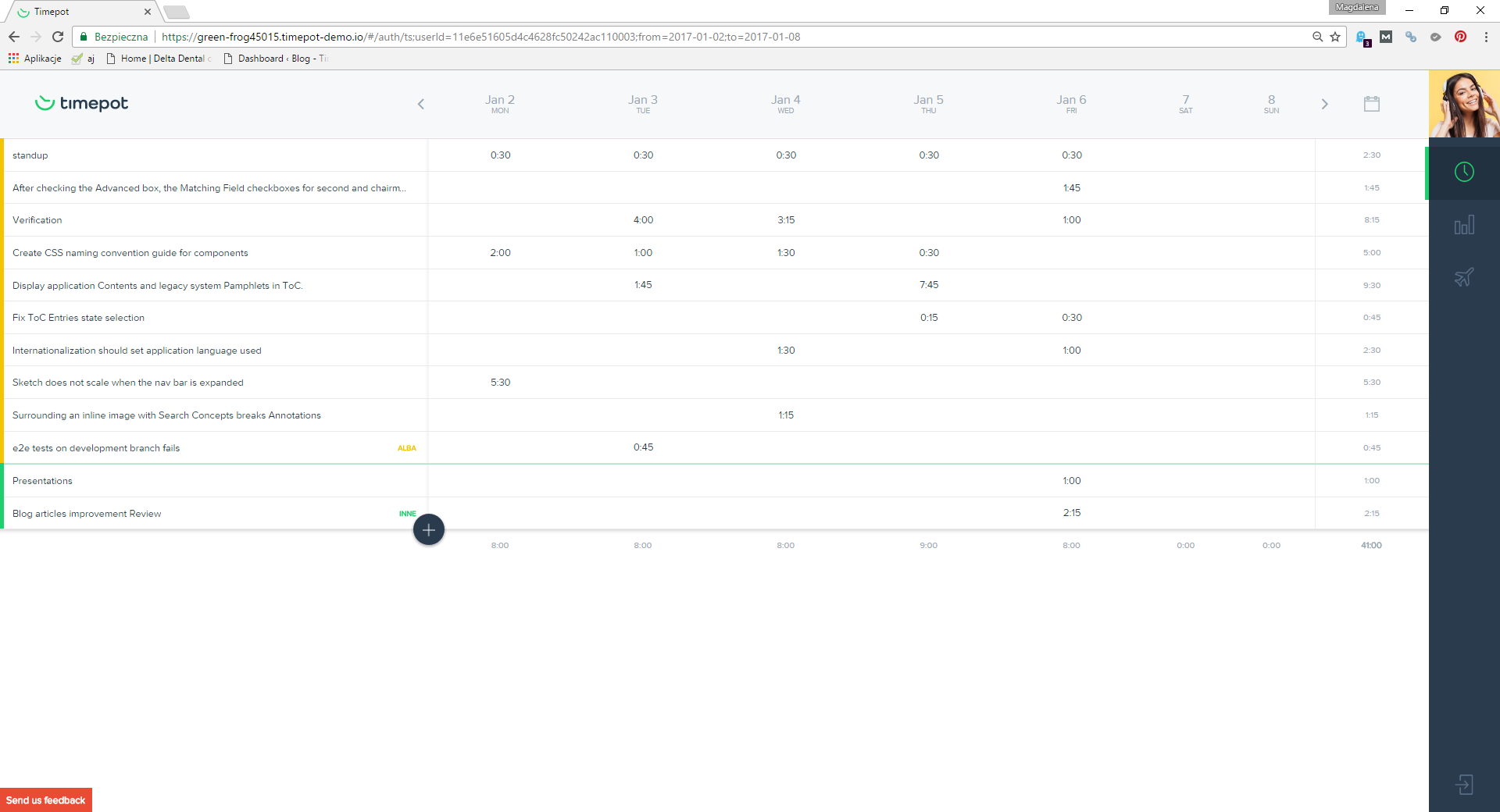Click the logout icon at sidebar bottom
1500x812 pixels.
[1464, 785]
